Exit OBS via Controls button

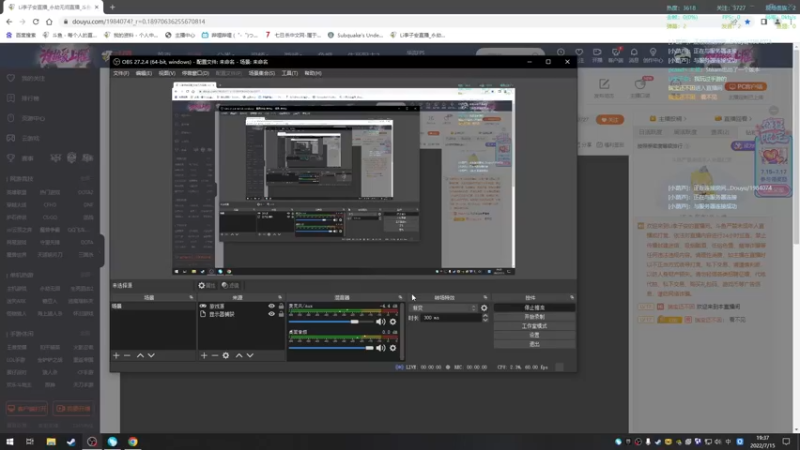534,344
